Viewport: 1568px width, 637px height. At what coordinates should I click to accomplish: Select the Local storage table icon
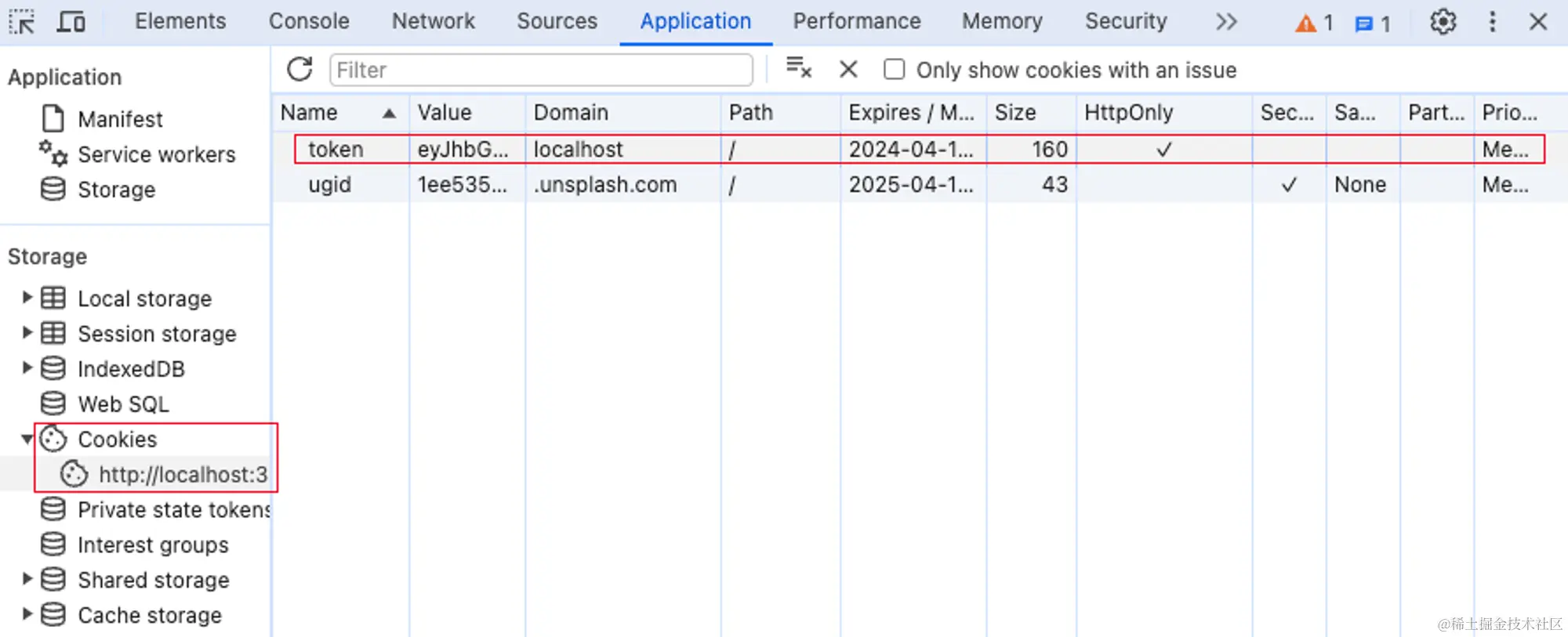point(53,298)
